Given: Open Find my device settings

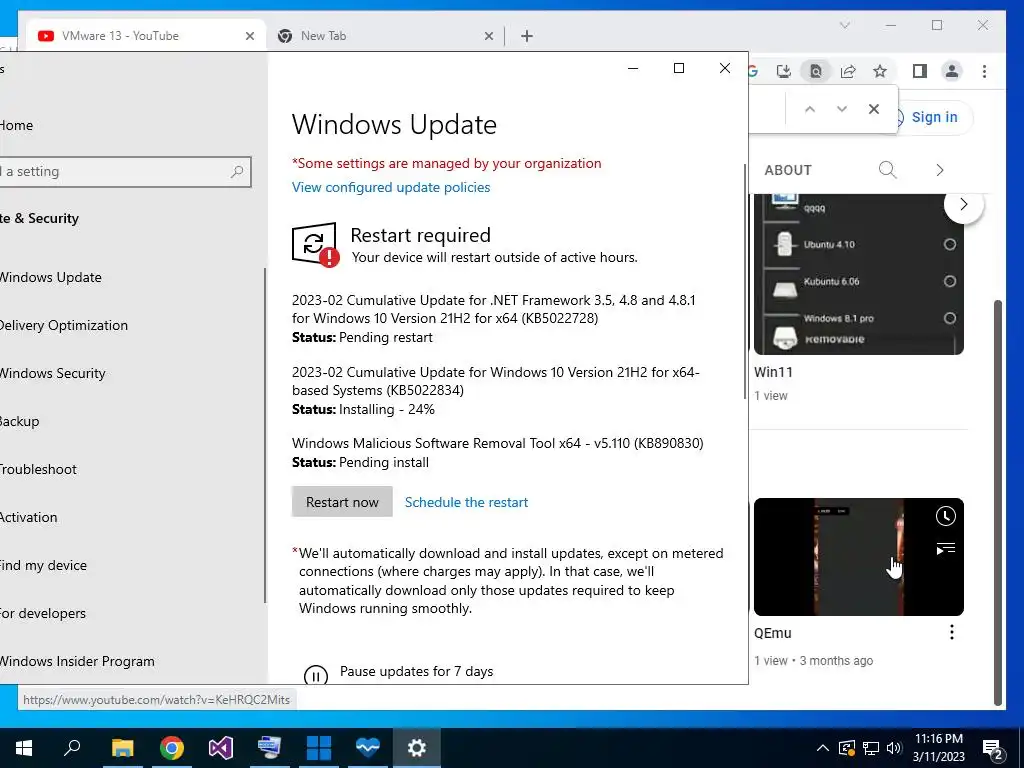Looking at the screenshot, I should (x=43, y=565).
